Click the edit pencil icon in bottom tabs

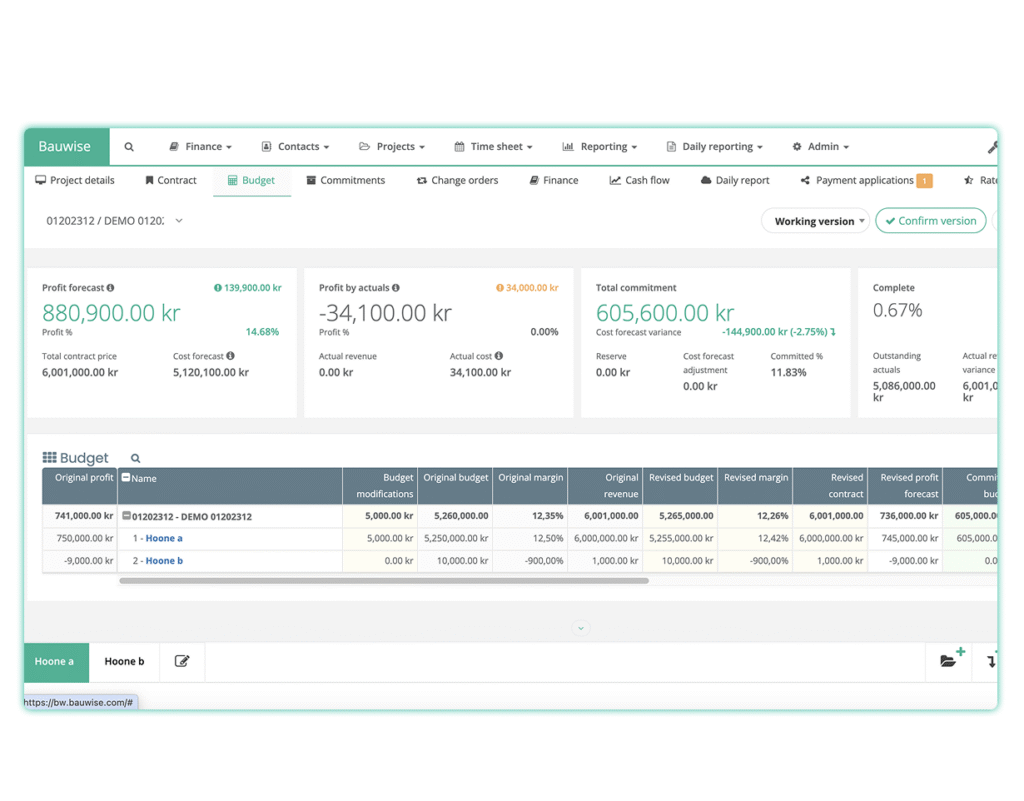click(182, 661)
